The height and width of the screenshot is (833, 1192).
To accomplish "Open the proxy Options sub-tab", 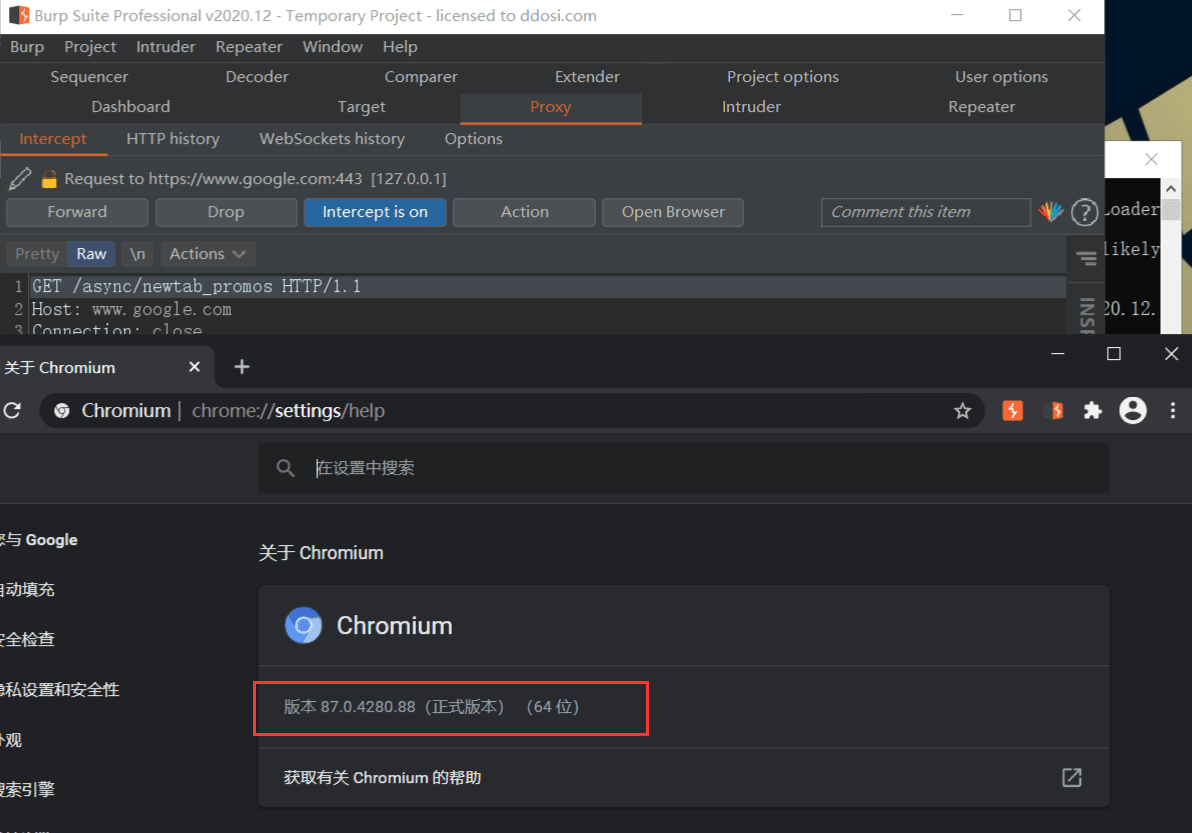I will 474,139.
